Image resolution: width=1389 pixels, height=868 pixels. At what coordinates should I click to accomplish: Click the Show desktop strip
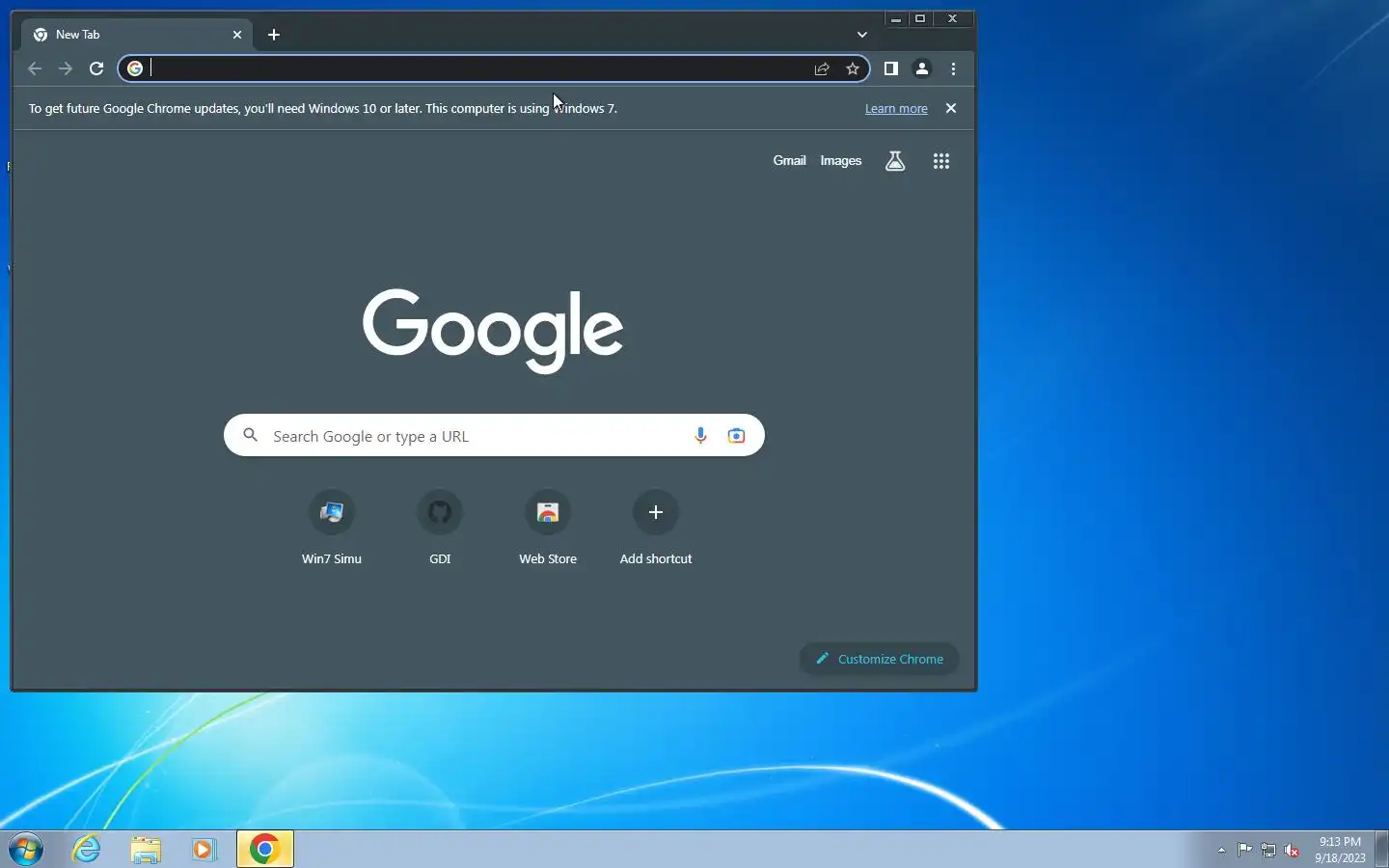[1381, 850]
